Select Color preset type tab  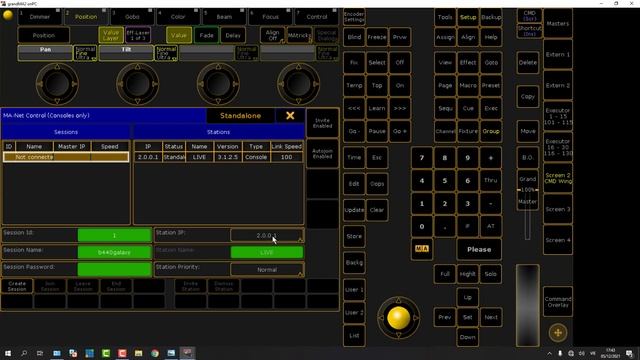point(178,17)
